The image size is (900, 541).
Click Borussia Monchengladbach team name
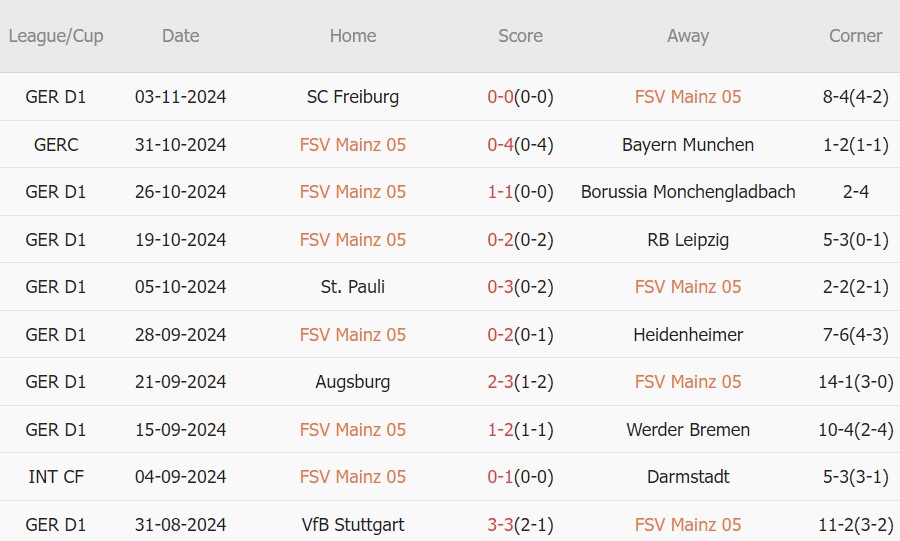point(688,192)
